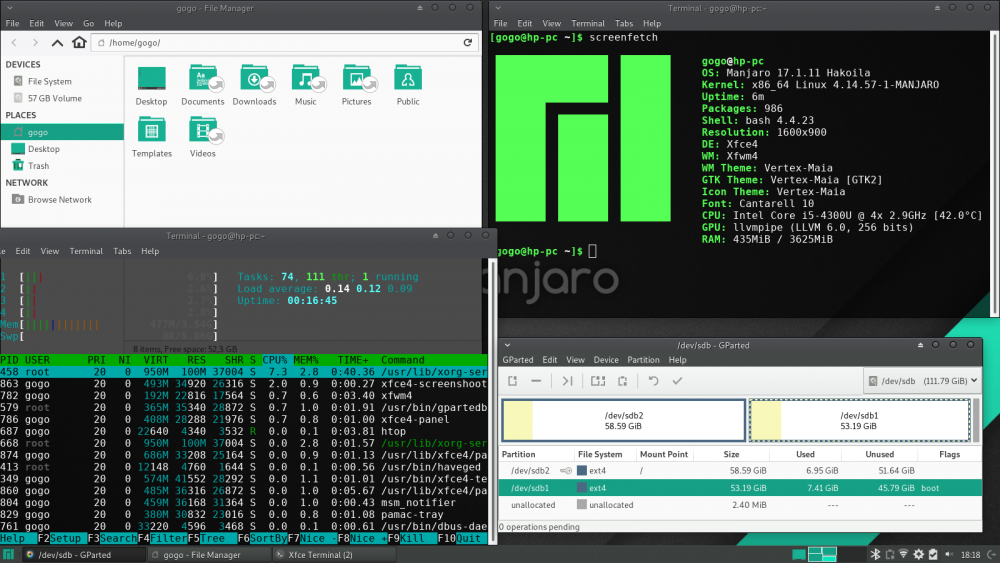The width and height of the screenshot is (1000, 563).
Task: Click /home/gogo/ location bar
Action: click(x=286, y=43)
